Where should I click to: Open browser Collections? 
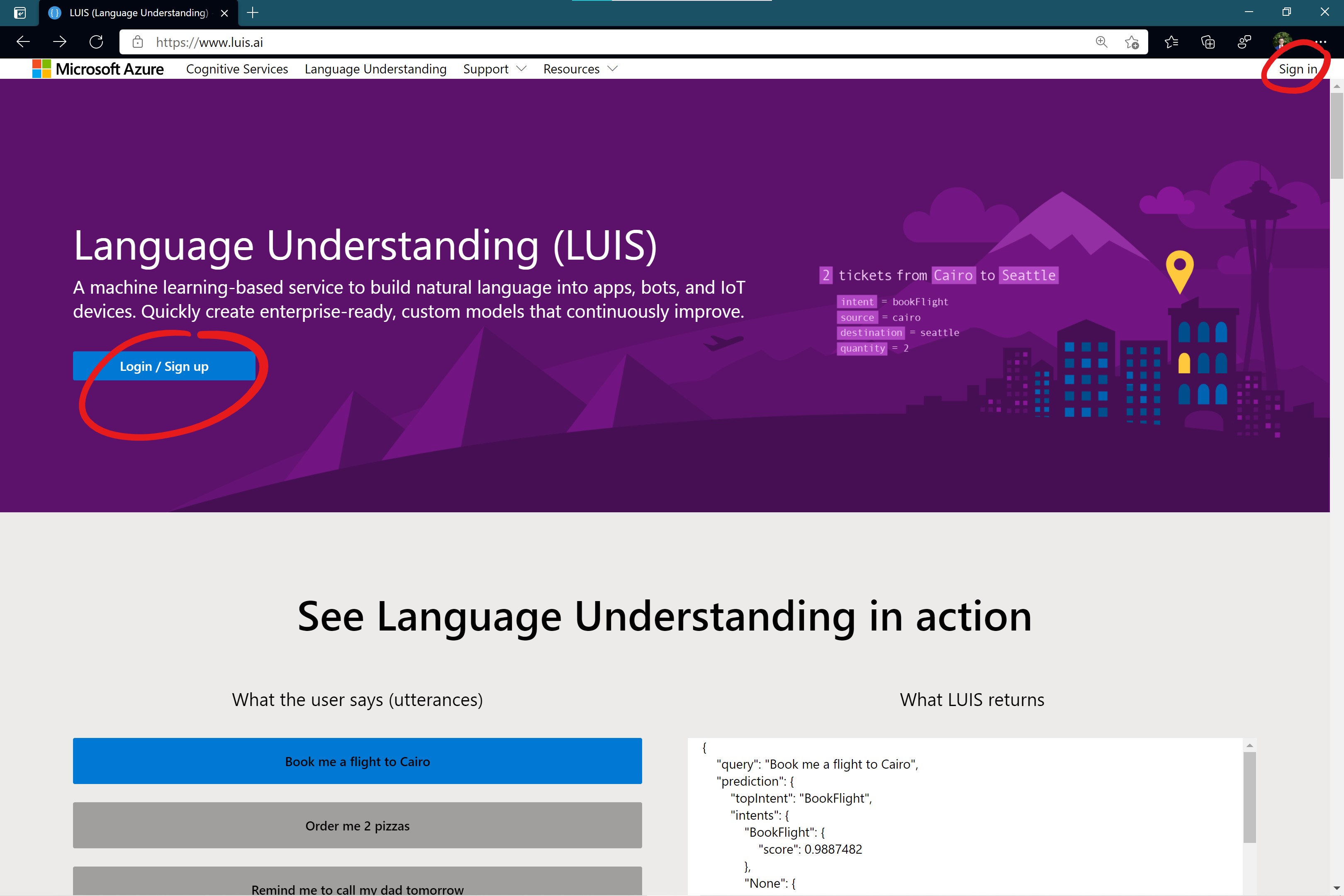[x=1208, y=42]
